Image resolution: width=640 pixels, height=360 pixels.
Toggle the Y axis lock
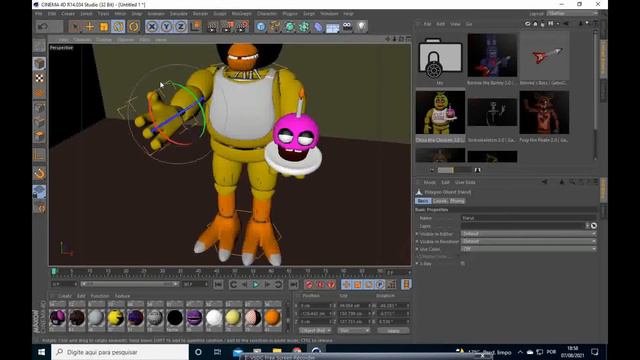click(x=166, y=27)
